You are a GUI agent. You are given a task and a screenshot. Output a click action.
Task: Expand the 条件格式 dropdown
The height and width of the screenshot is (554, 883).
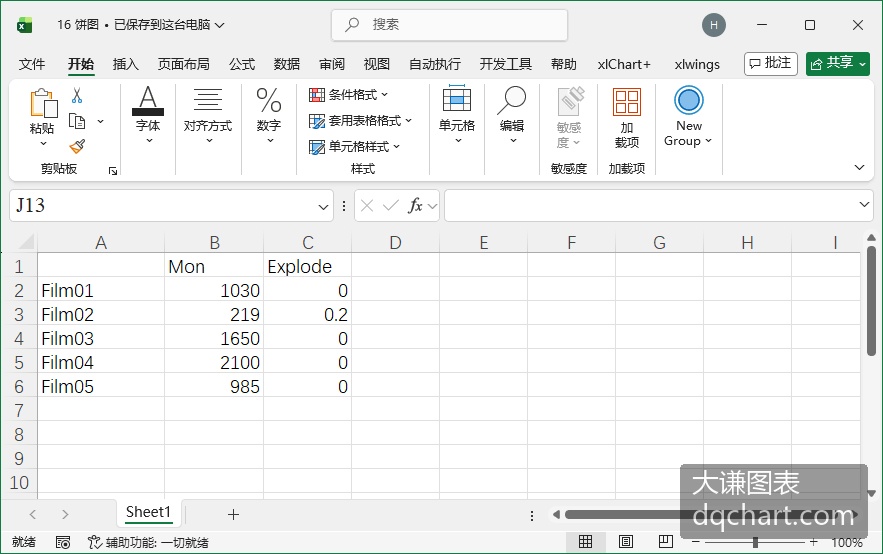(x=384, y=95)
